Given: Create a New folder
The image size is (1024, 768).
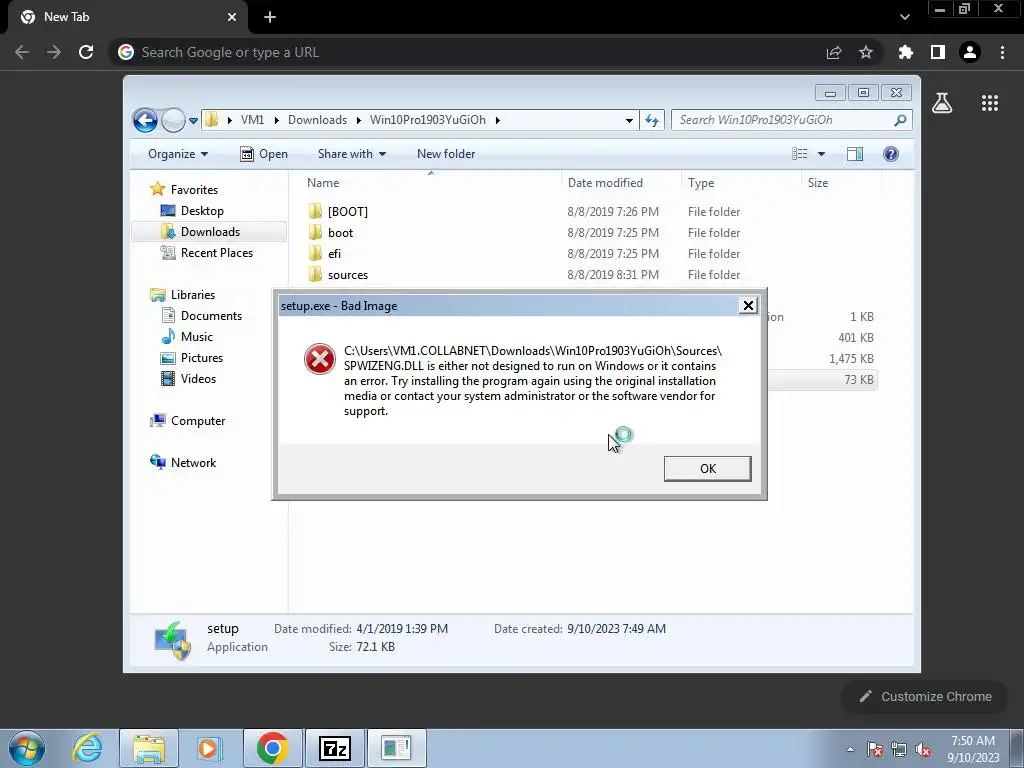Looking at the screenshot, I should [446, 154].
